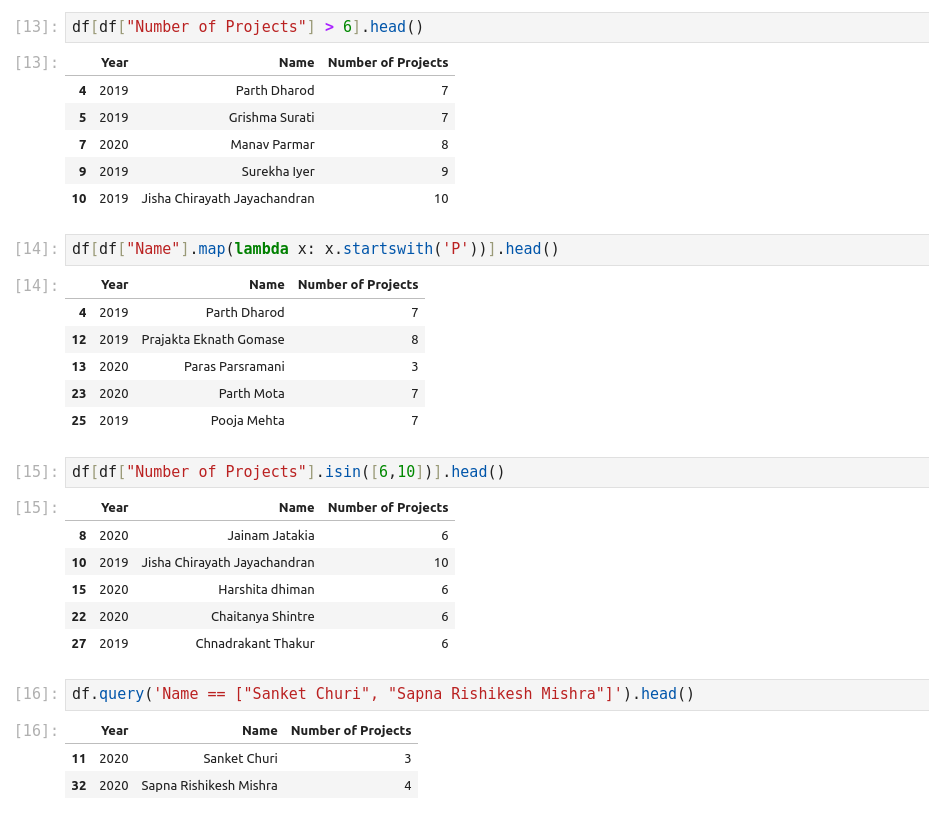Click the code cell filtering projects greater than 6
The height and width of the screenshot is (819, 929).
pos(496,27)
